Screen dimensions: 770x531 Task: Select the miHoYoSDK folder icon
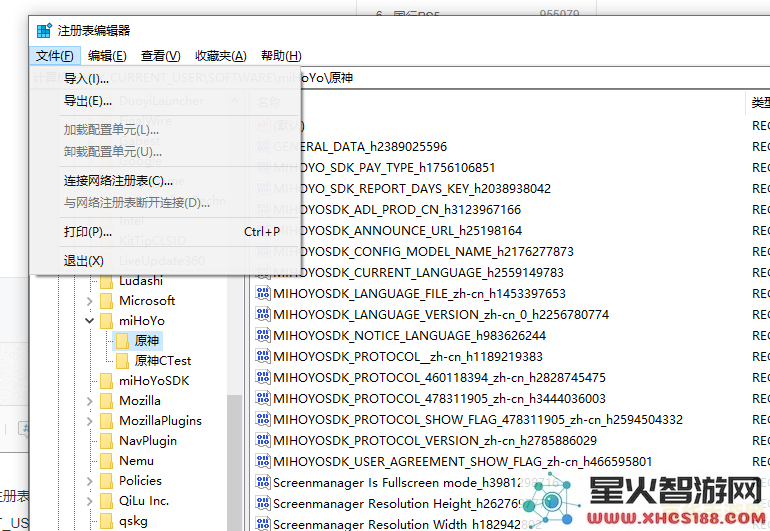(106, 381)
